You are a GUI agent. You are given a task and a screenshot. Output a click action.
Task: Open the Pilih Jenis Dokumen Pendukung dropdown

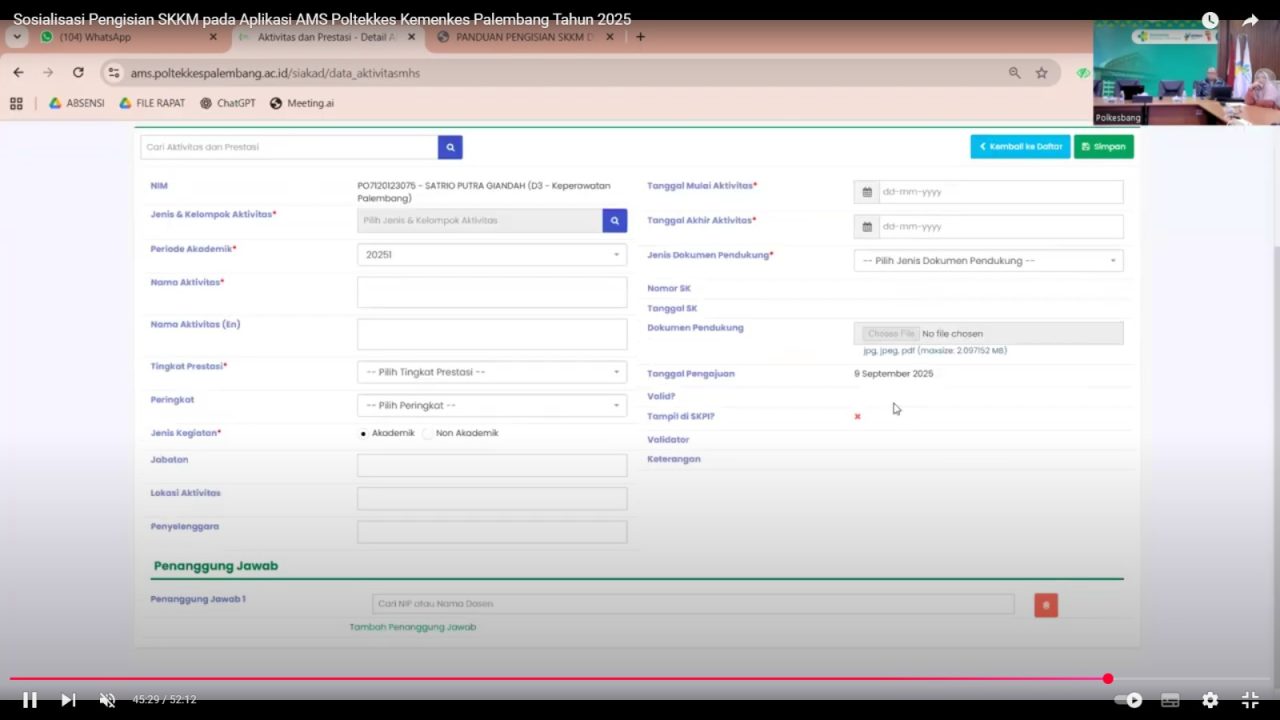[988, 261]
